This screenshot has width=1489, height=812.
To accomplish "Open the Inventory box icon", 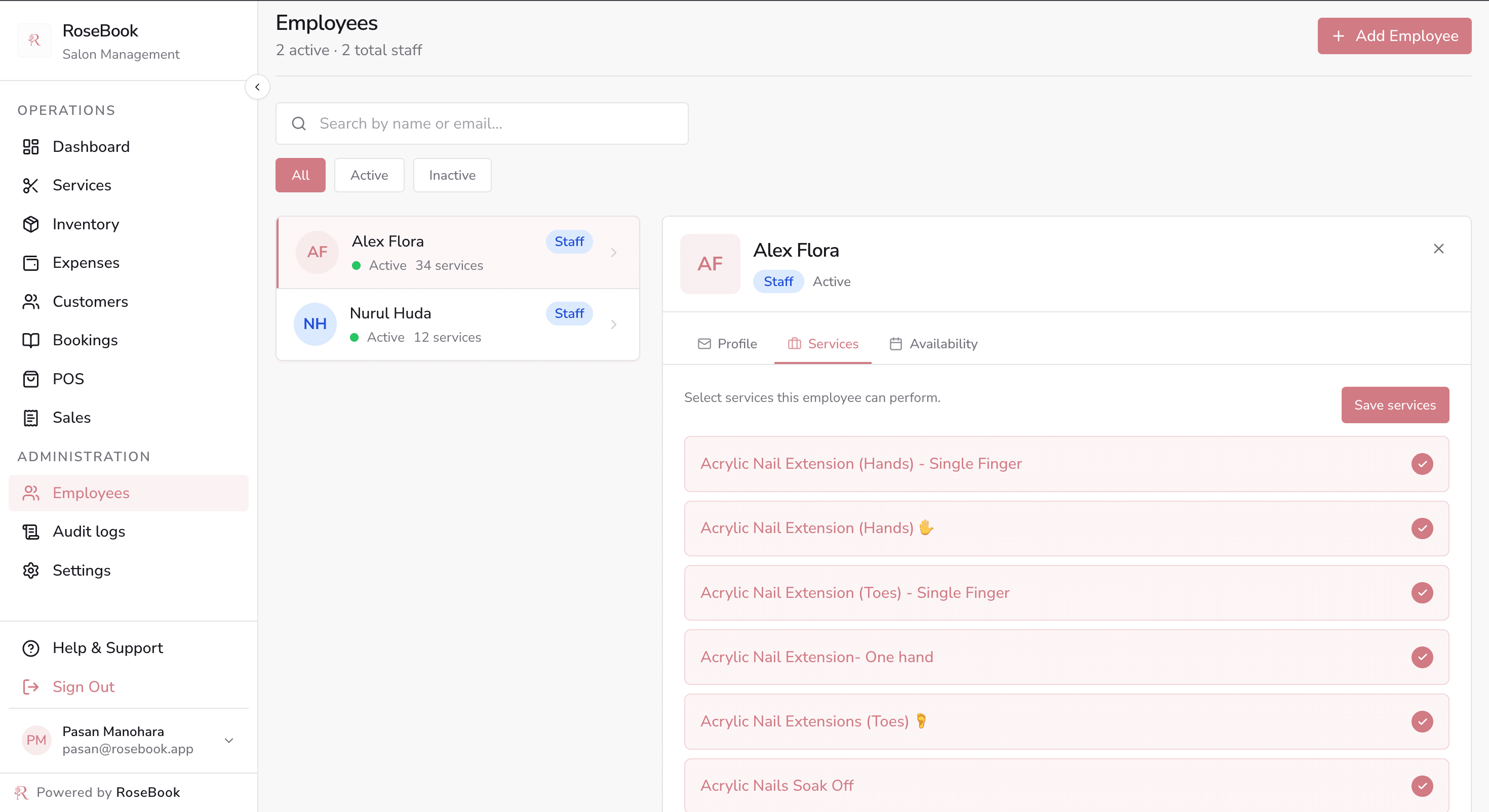I will pos(30,224).
